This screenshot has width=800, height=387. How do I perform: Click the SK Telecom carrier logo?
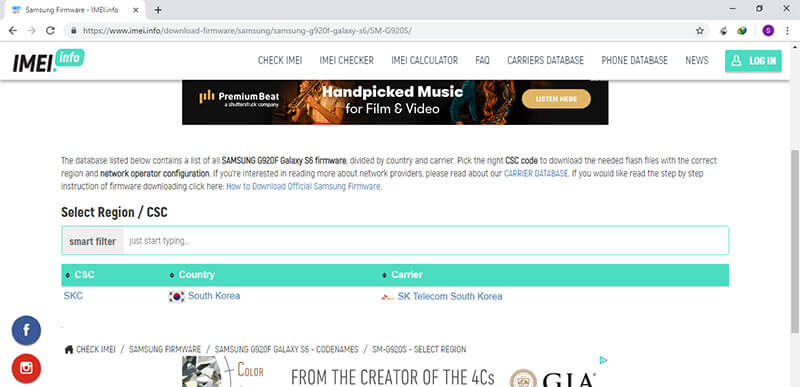click(388, 297)
